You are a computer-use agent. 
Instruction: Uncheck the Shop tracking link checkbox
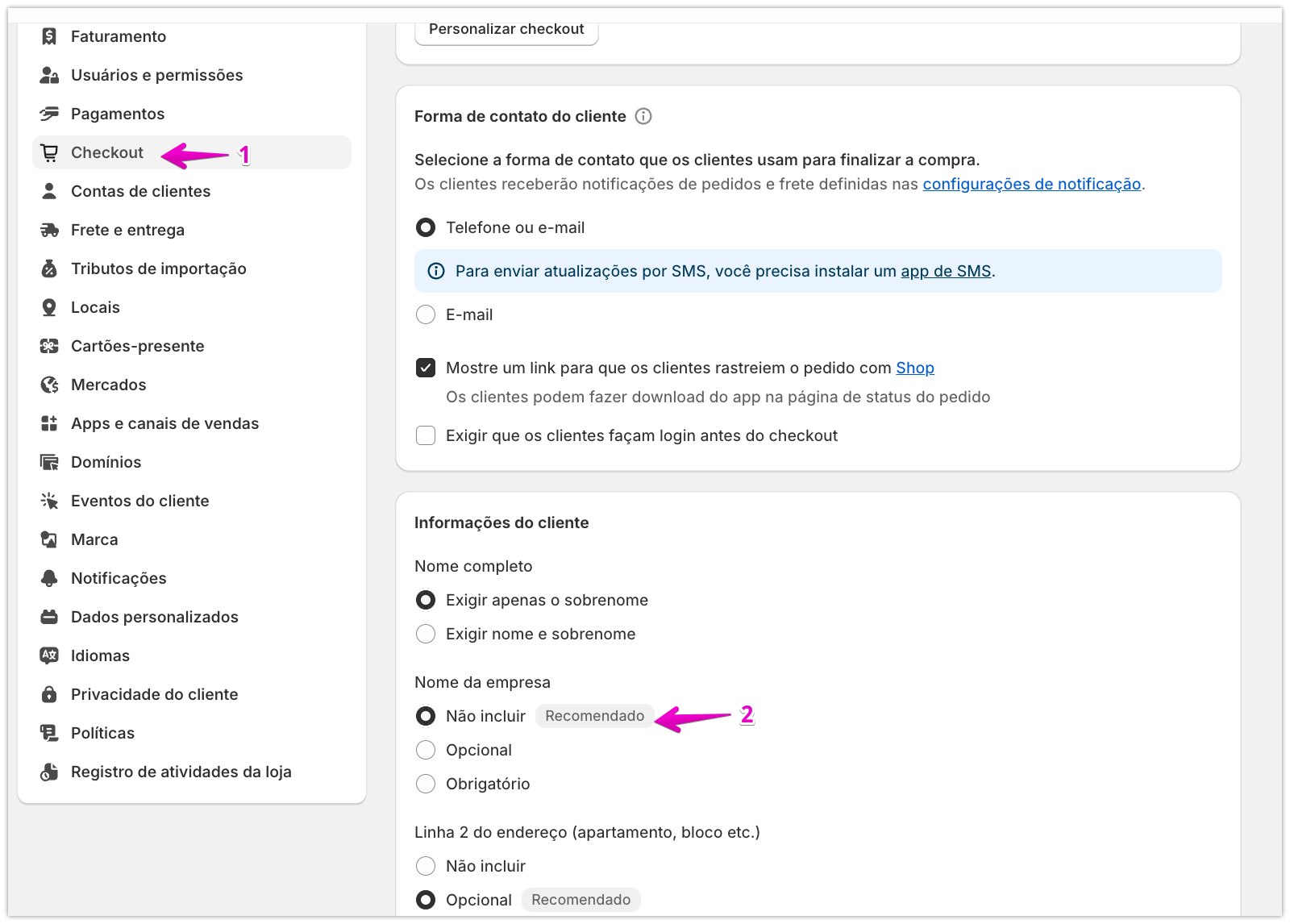click(x=426, y=368)
